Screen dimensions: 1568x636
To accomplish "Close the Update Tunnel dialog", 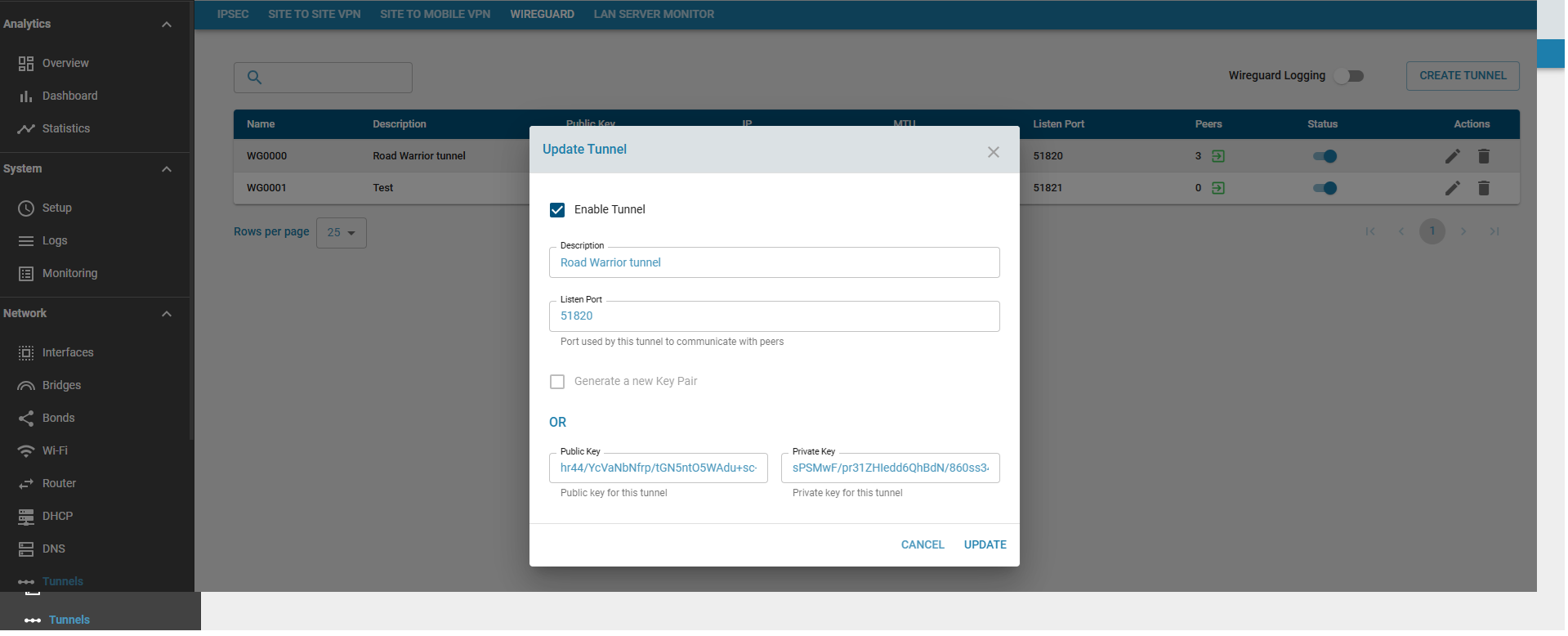I will click(x=993, y=152).
